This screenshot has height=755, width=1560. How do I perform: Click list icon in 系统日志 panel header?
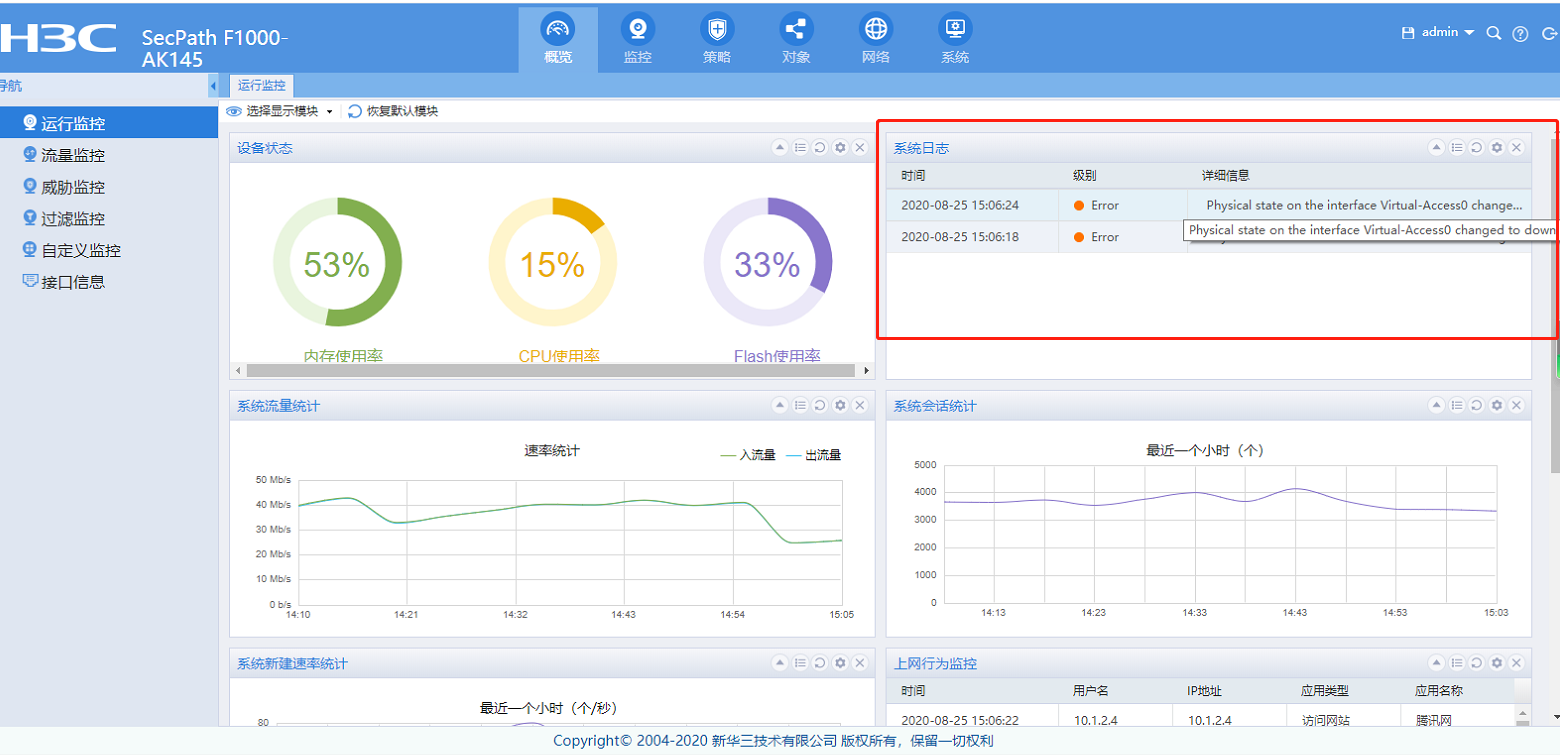pos(1457,148)
